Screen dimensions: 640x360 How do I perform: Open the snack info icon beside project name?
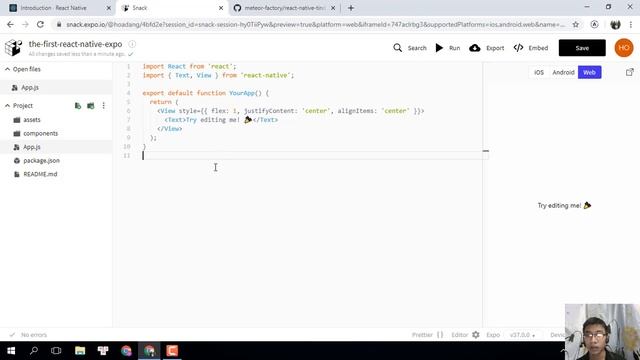(x=132, y=44)
